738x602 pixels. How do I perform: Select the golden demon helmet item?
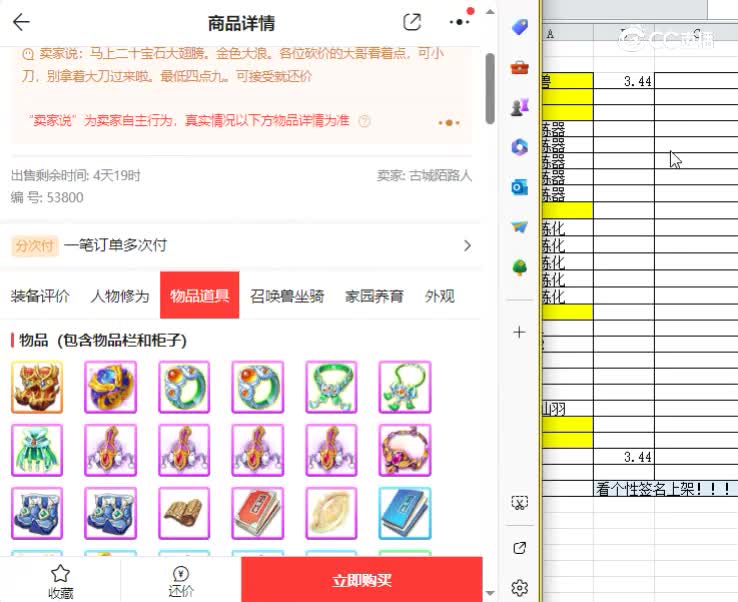coord(37,387)
